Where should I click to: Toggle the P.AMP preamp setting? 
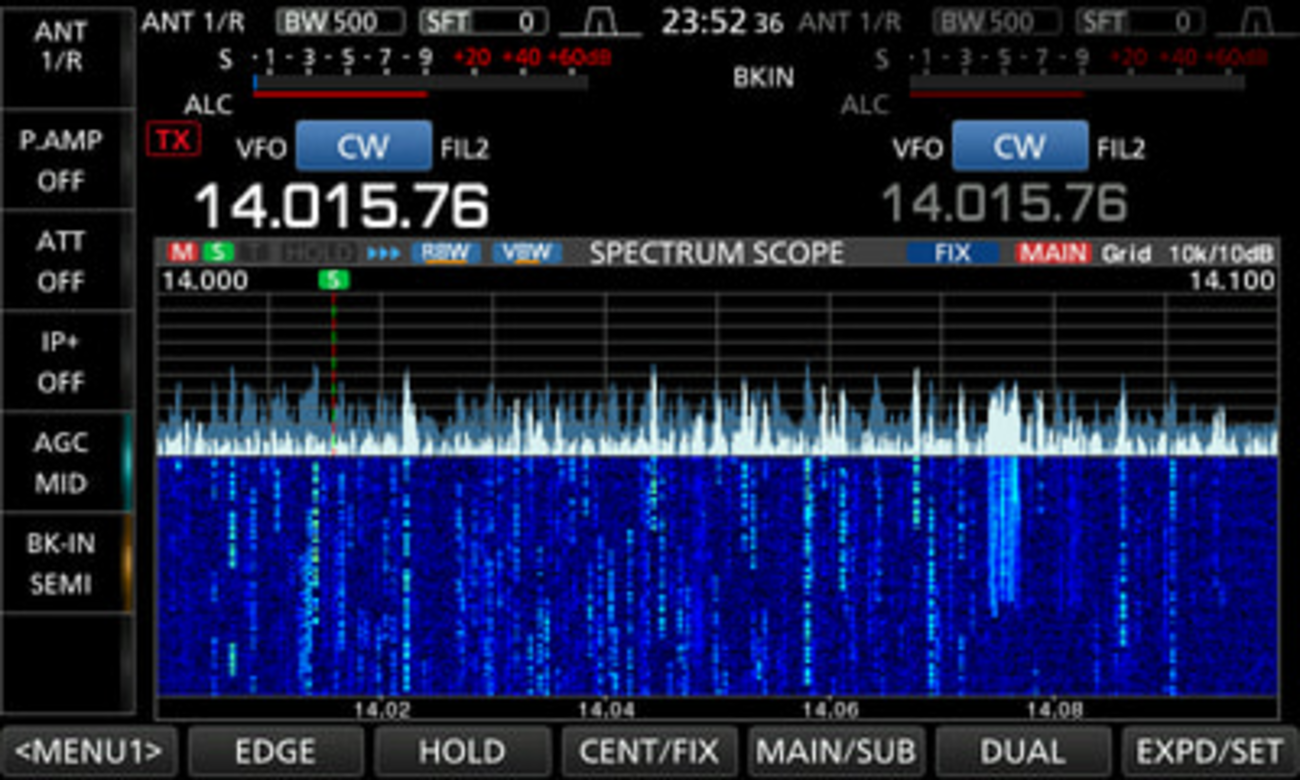(66, 160)
